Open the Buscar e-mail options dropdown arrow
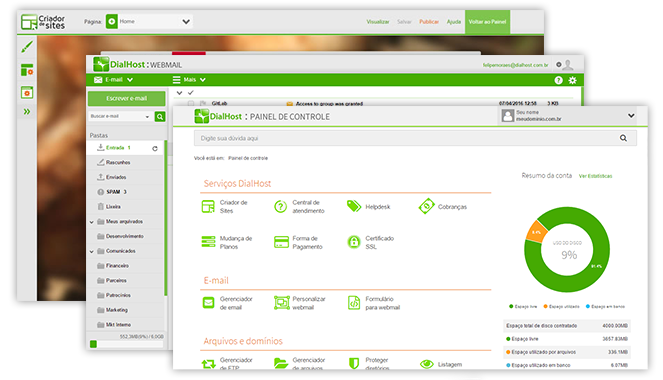The height and width of the screenshot is (380, 663). coord(147,117)
